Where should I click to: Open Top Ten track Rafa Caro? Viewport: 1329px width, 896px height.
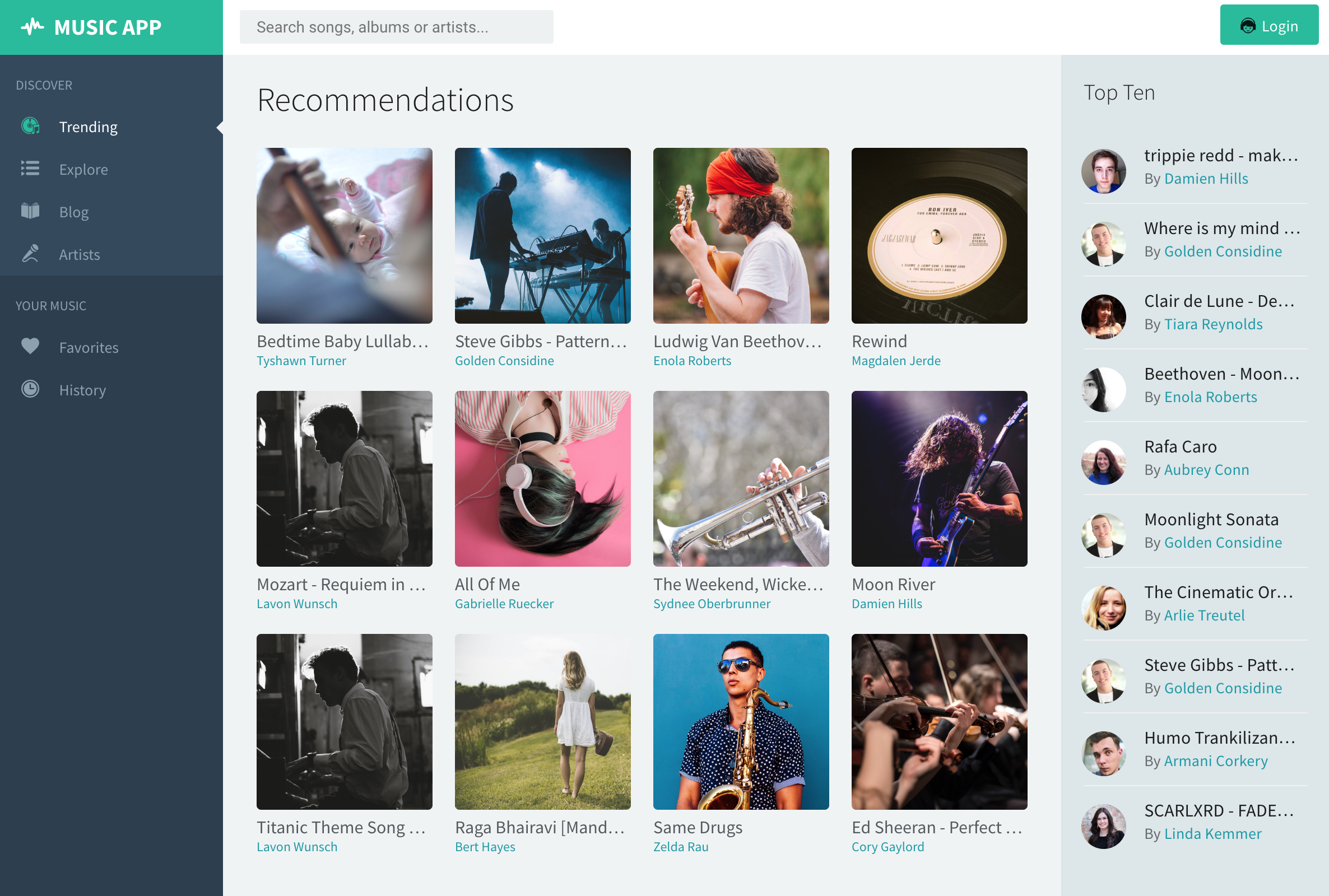click(x=1181, y=447)
